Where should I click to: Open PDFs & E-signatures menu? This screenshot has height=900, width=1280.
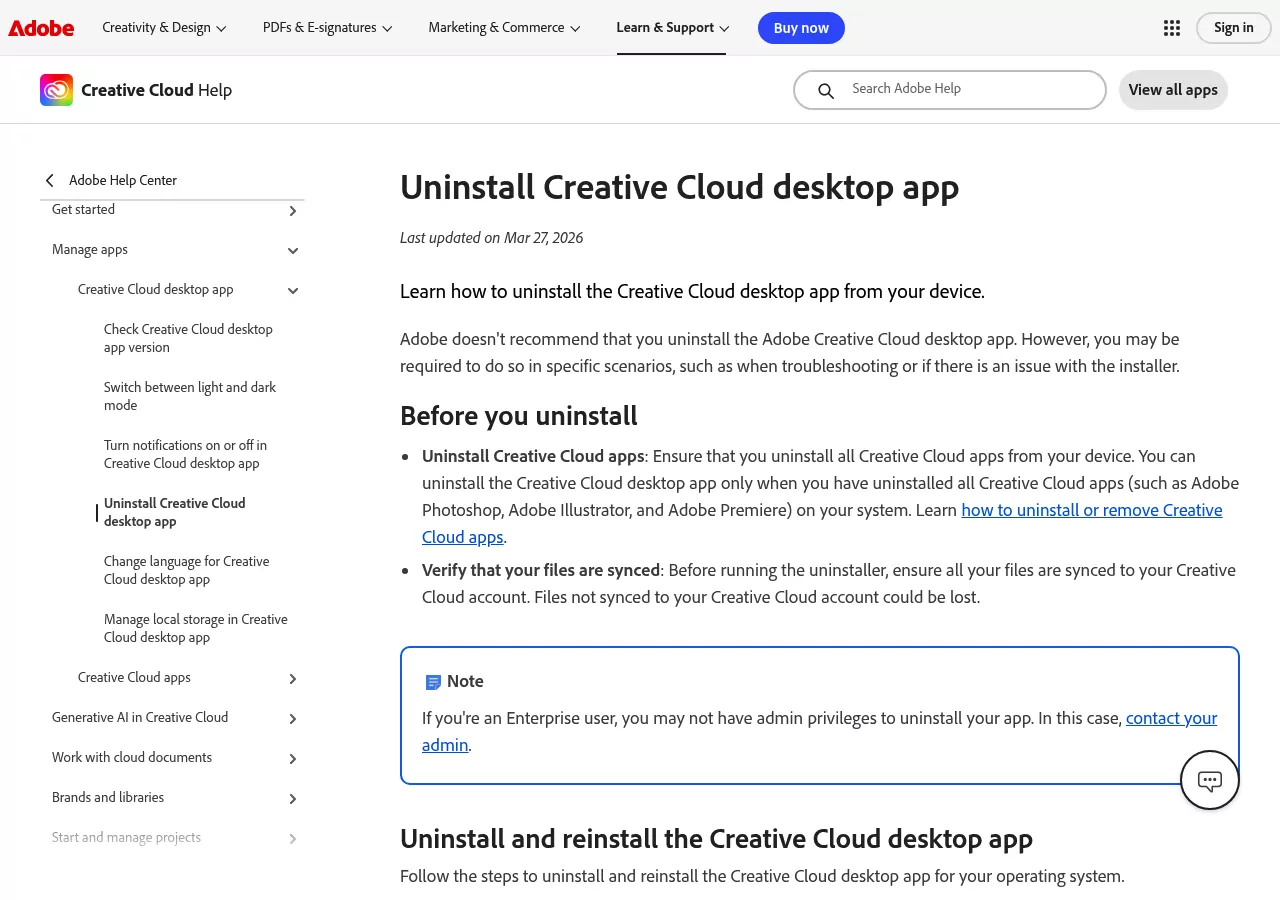328,28
